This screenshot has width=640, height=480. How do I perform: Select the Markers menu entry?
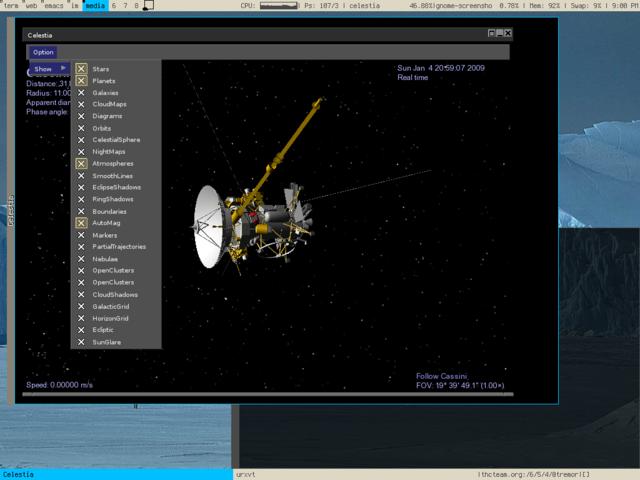point(105,235)
